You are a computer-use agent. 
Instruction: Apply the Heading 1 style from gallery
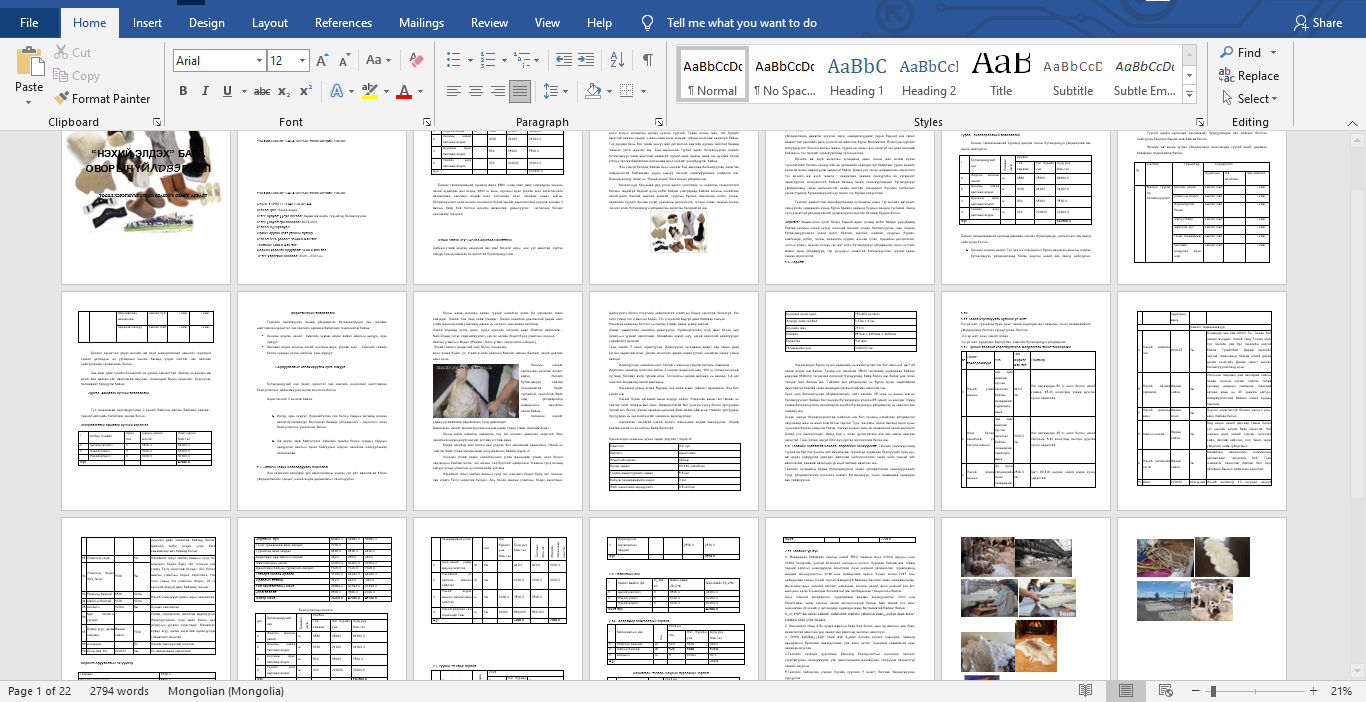[856, 75]
